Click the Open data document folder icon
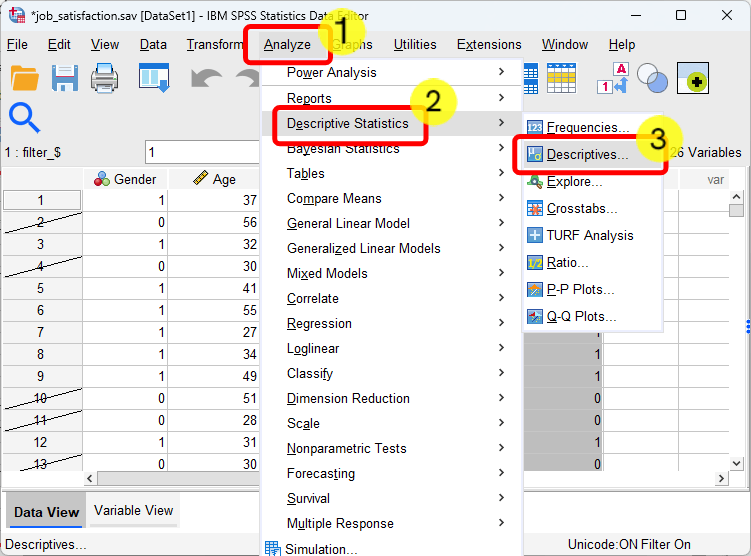 click(x=24, y=78)
